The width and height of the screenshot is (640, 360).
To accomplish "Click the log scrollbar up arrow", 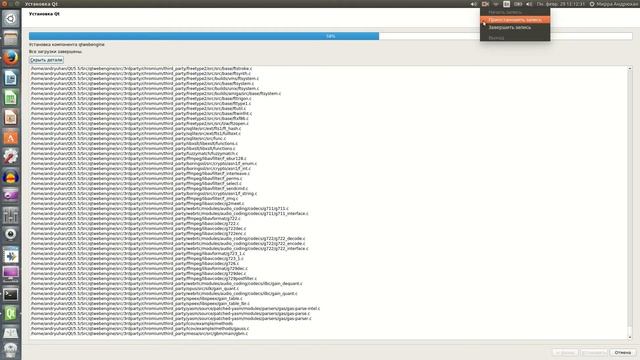I will (629, 69).
